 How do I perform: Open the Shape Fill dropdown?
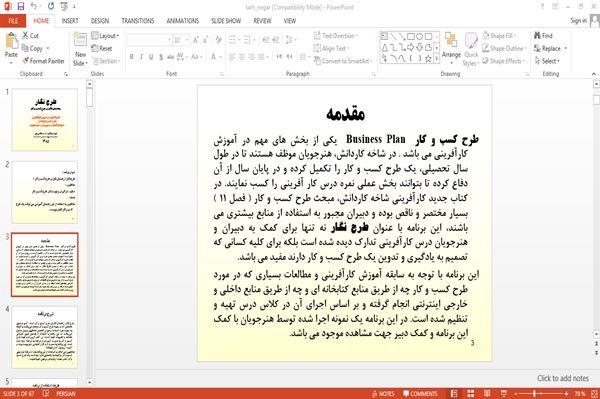tap(499, 36)
